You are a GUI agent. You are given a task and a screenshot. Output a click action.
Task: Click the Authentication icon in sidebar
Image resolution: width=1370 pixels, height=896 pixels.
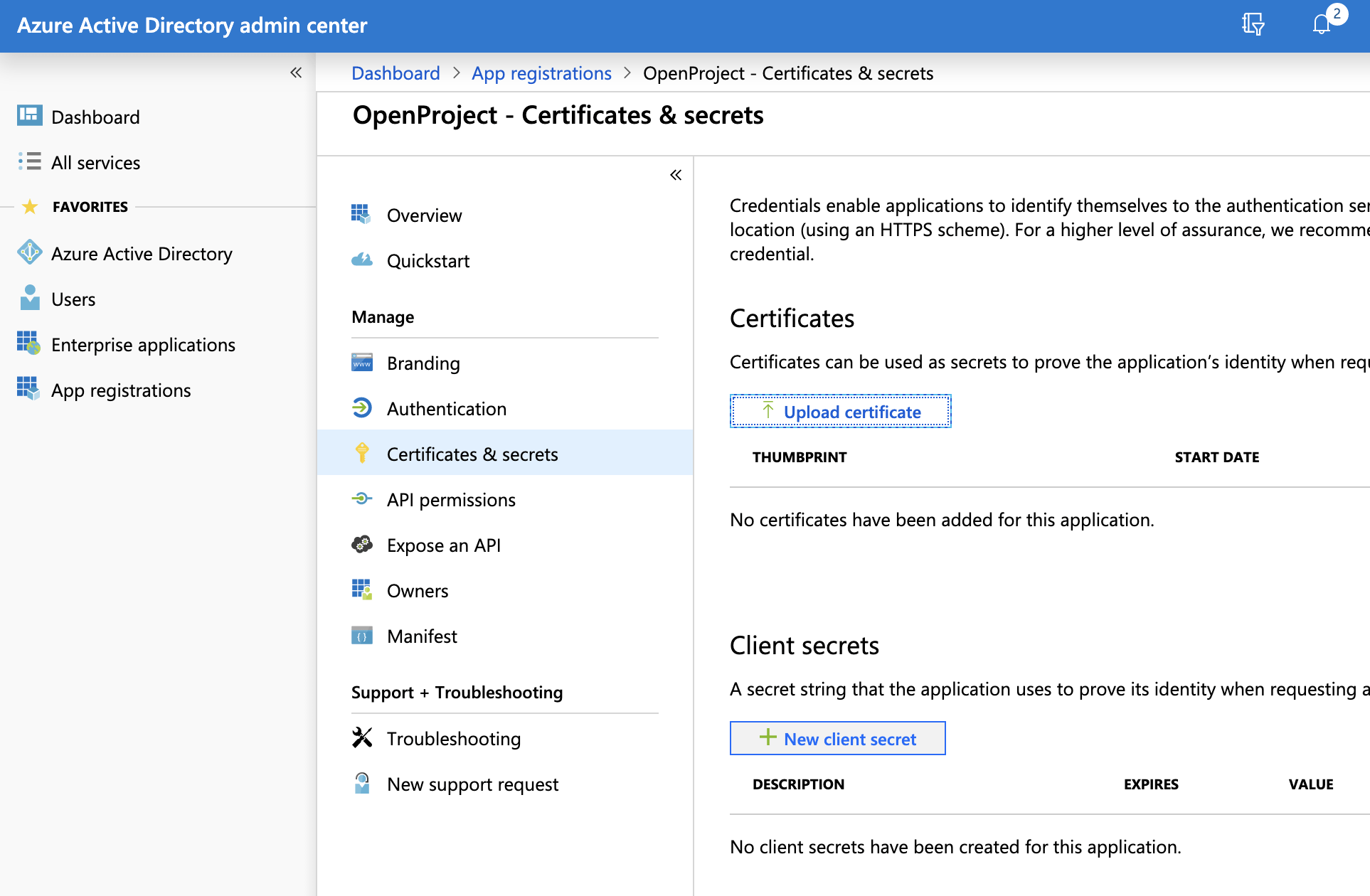pos(361,409)
